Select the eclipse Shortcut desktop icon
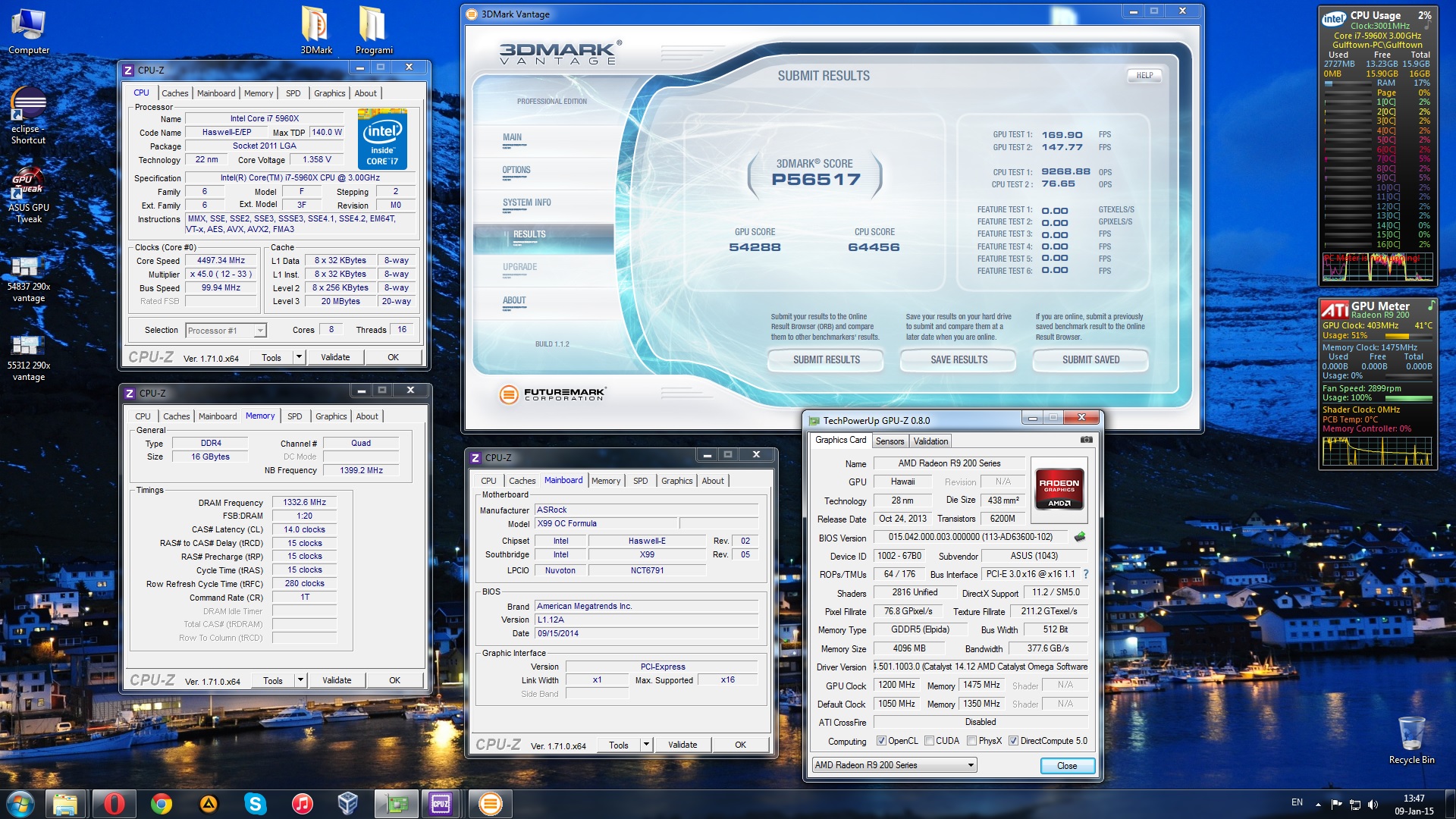The width and height of the screenshot is (1456, 819). coord(29,115)
